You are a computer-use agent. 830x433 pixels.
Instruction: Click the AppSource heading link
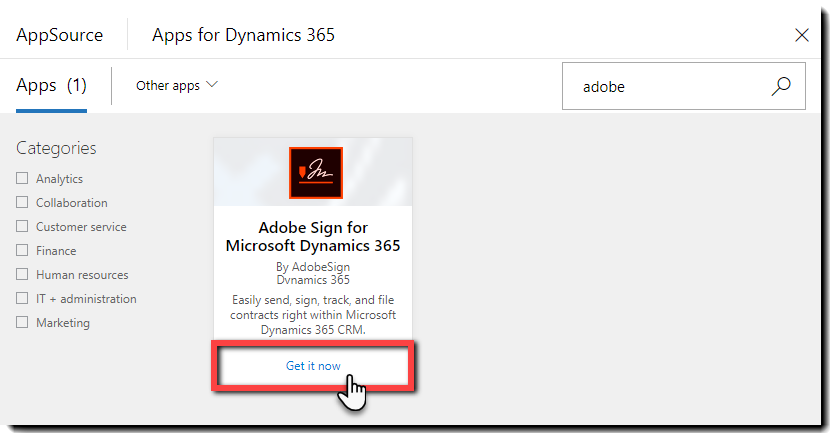click(60, 35)
